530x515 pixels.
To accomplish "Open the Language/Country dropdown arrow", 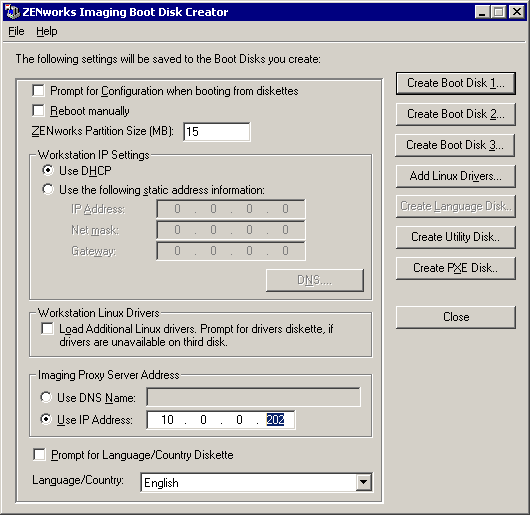I will click(x=364, y=482).
